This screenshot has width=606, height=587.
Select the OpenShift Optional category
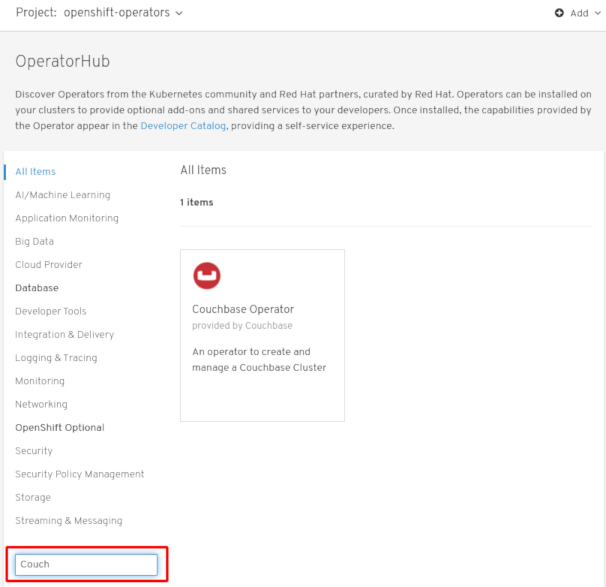[59, 428]
